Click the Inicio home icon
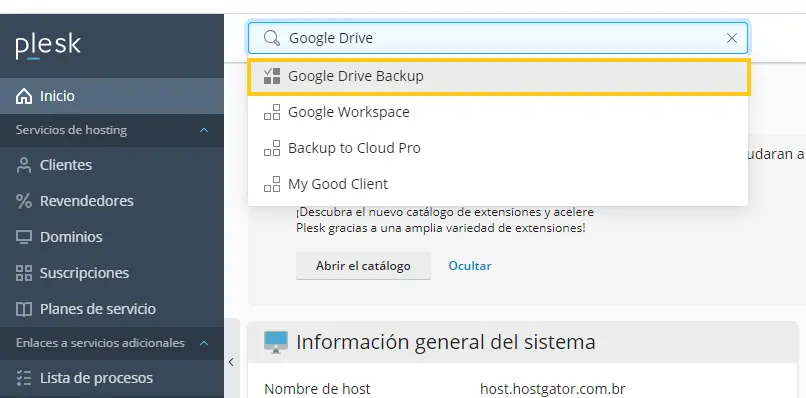 [24, 96]
